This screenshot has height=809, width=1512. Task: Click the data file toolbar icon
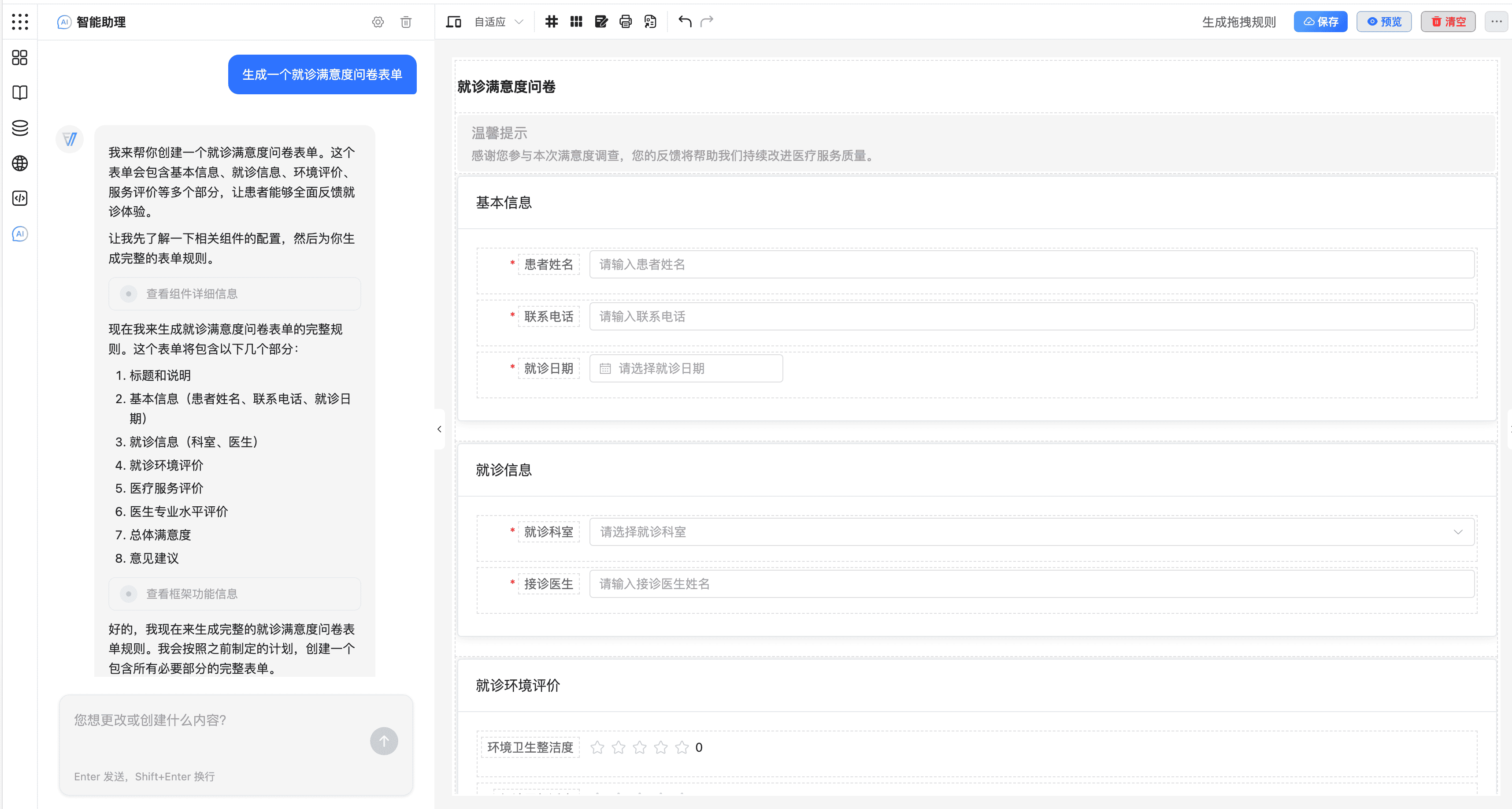pyautogui.click(x=650, y=22)
